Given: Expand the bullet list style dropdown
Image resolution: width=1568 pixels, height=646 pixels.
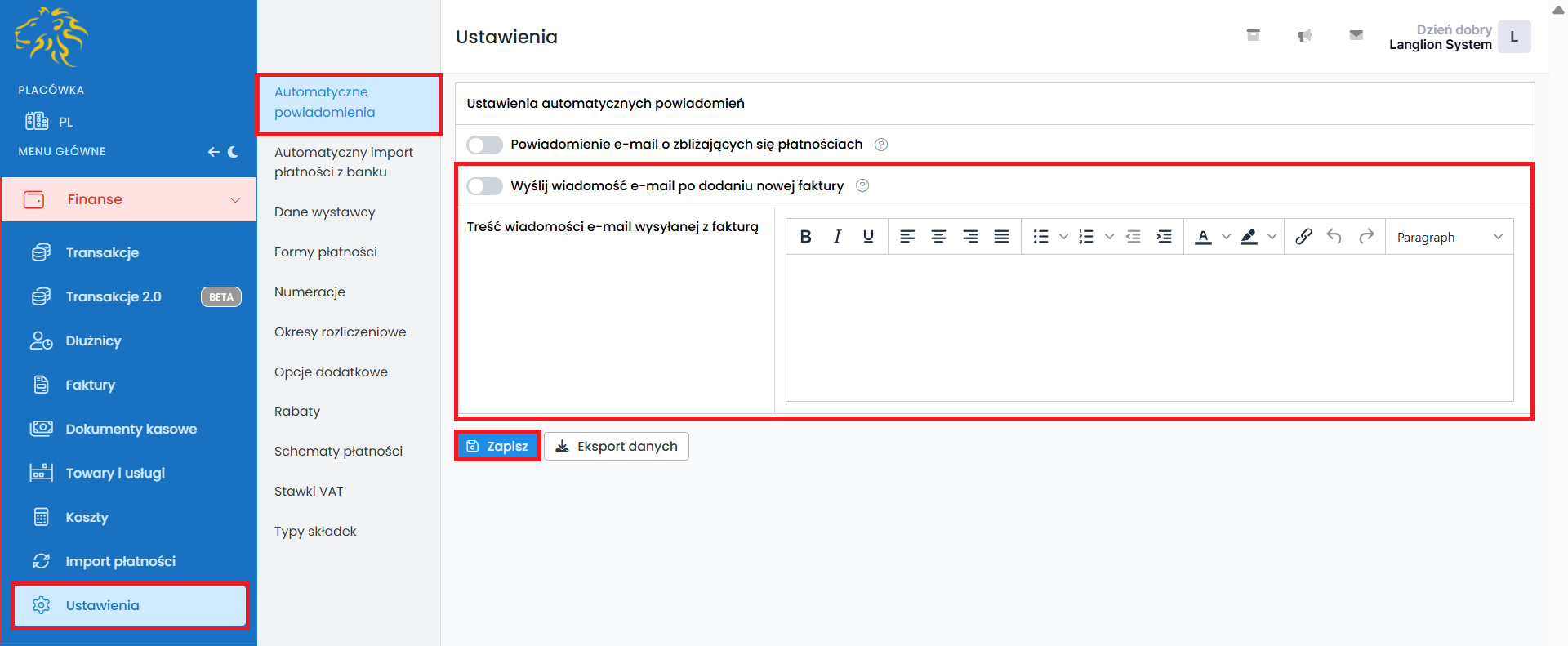Looking at the screenshot, I should click(x=1063, y=237).
